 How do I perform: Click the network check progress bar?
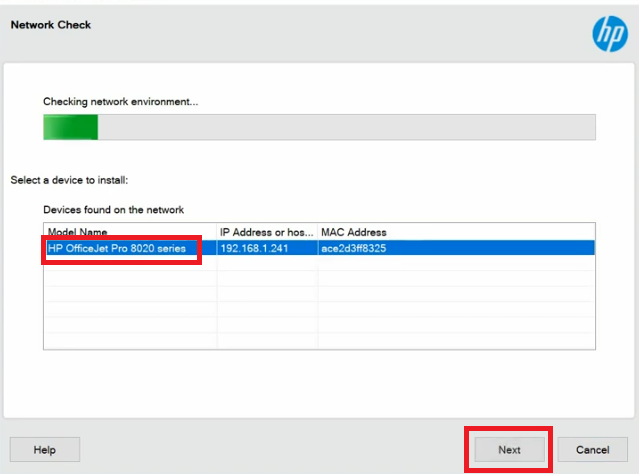pos(320,127)
